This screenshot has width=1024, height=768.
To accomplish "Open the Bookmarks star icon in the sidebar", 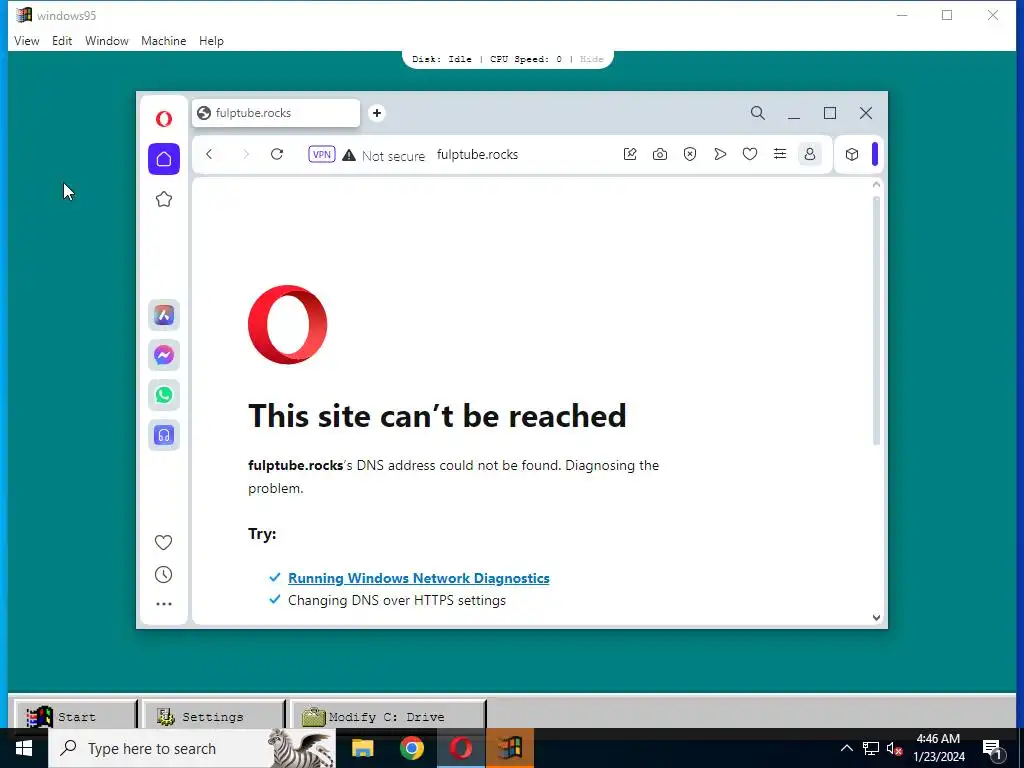I will tap(164, 199).
